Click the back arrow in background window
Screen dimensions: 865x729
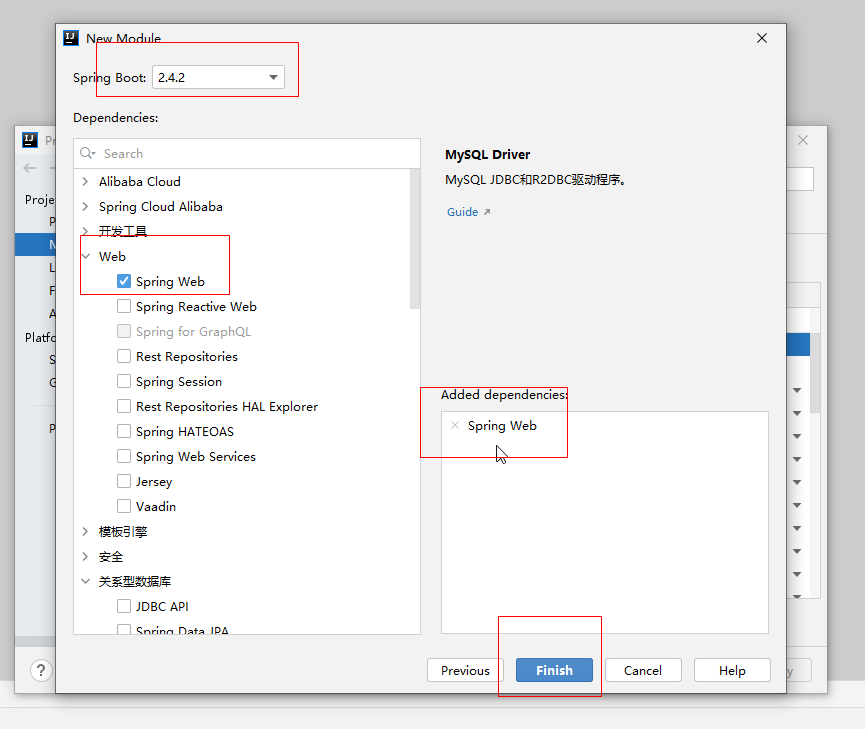(x=30, y=168)
